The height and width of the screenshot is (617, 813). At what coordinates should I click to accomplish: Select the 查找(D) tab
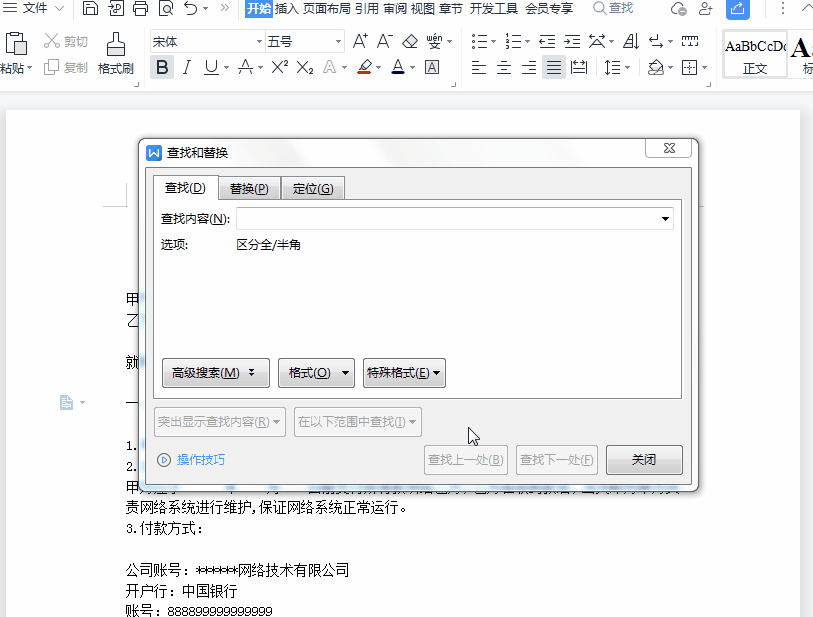tap(185, 187)
